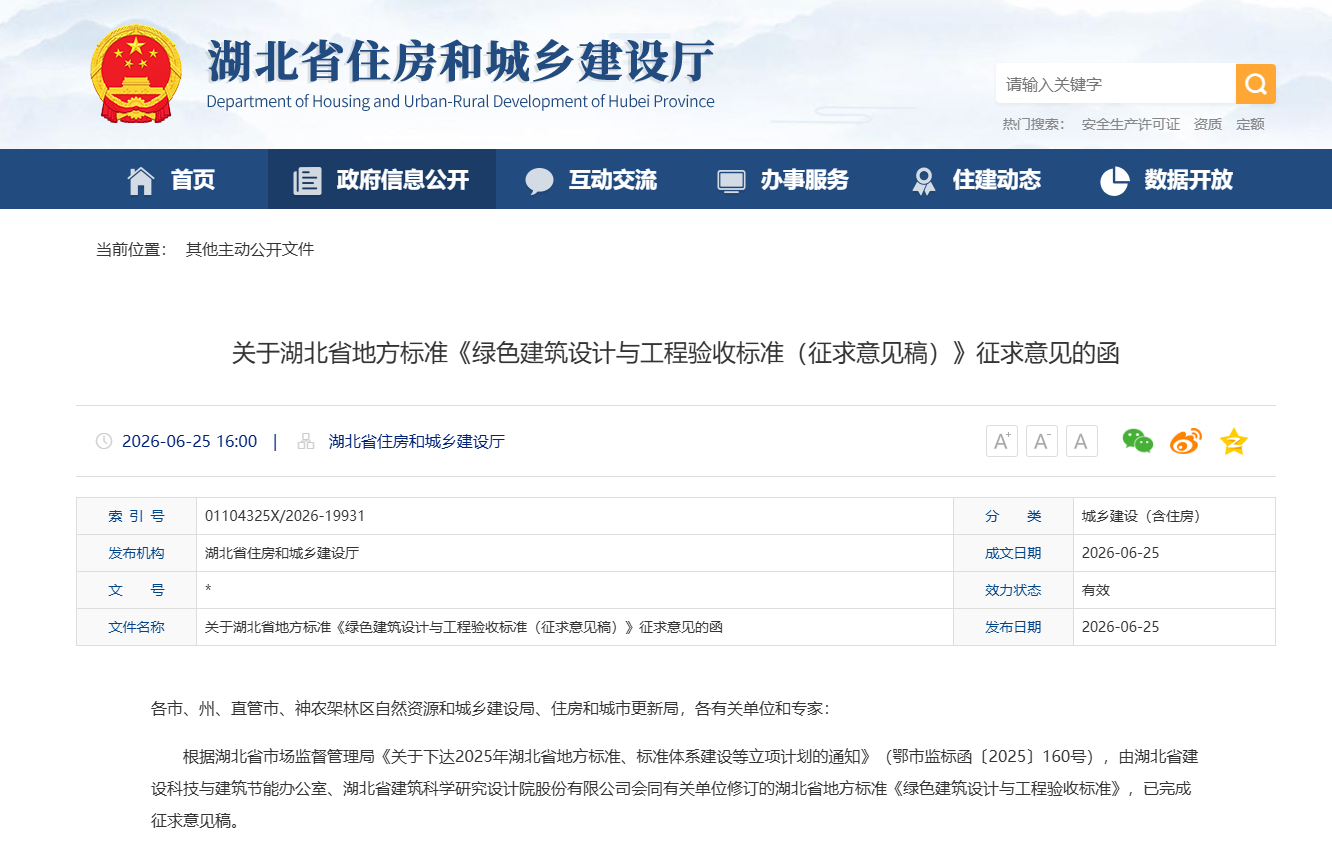This screenshot has height=854, width=1332.
Task: Click the national emblem logo
Action: click(136, 74)
